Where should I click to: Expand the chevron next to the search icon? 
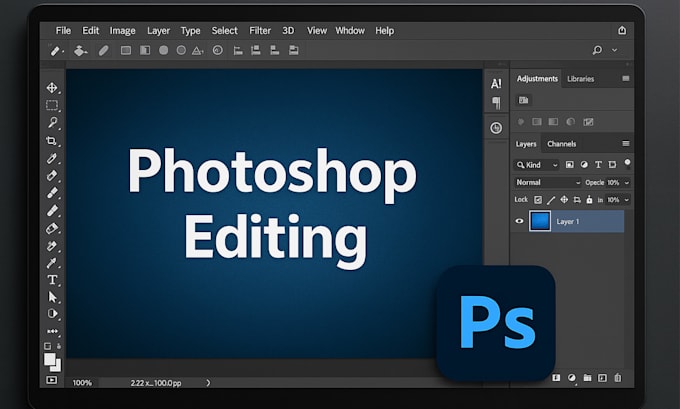(615, 50)
